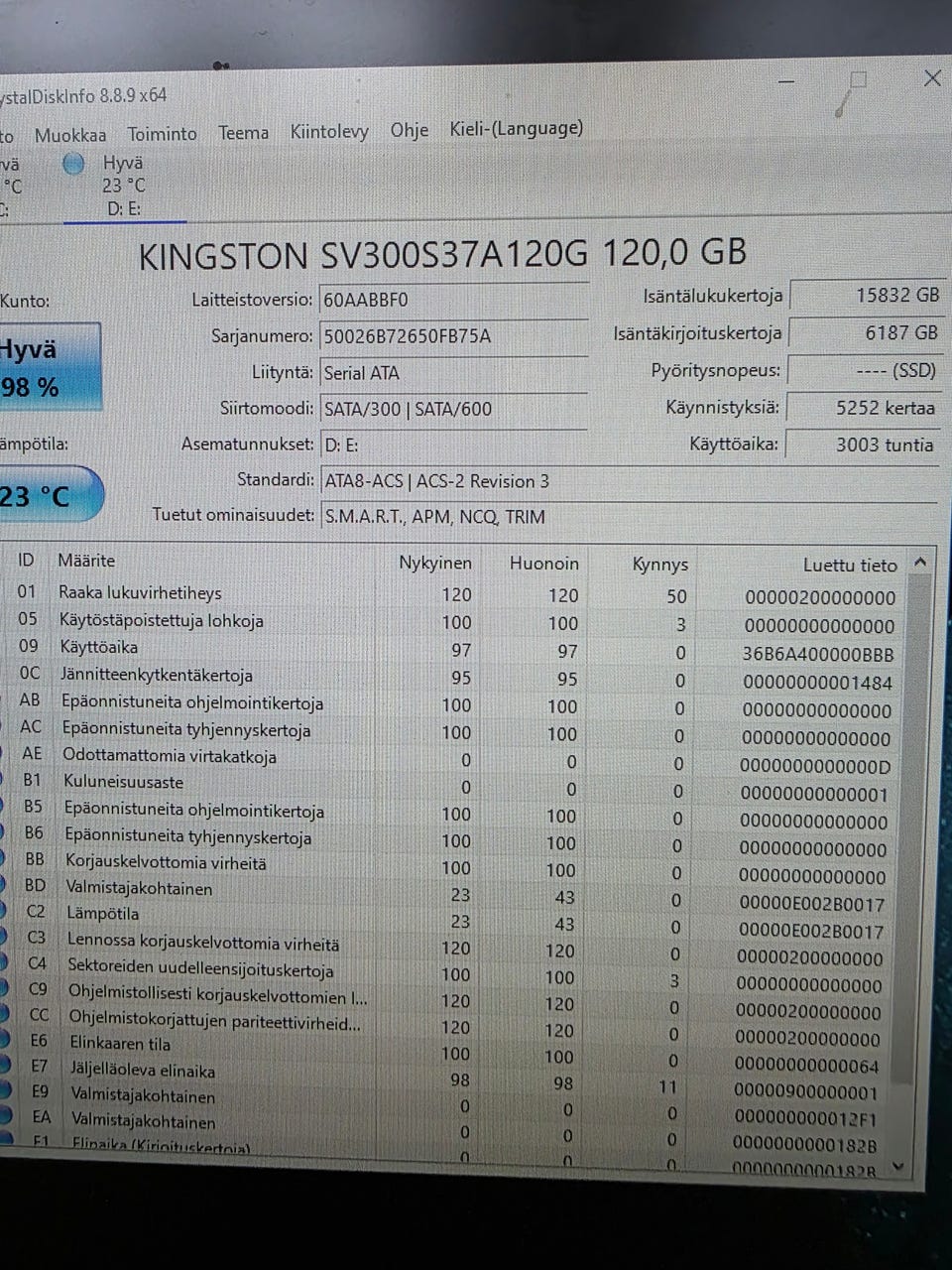Screen dimensions: 952x1270
Task: Open the Kiintolevy menu
Action: click(x=329, y=131)
